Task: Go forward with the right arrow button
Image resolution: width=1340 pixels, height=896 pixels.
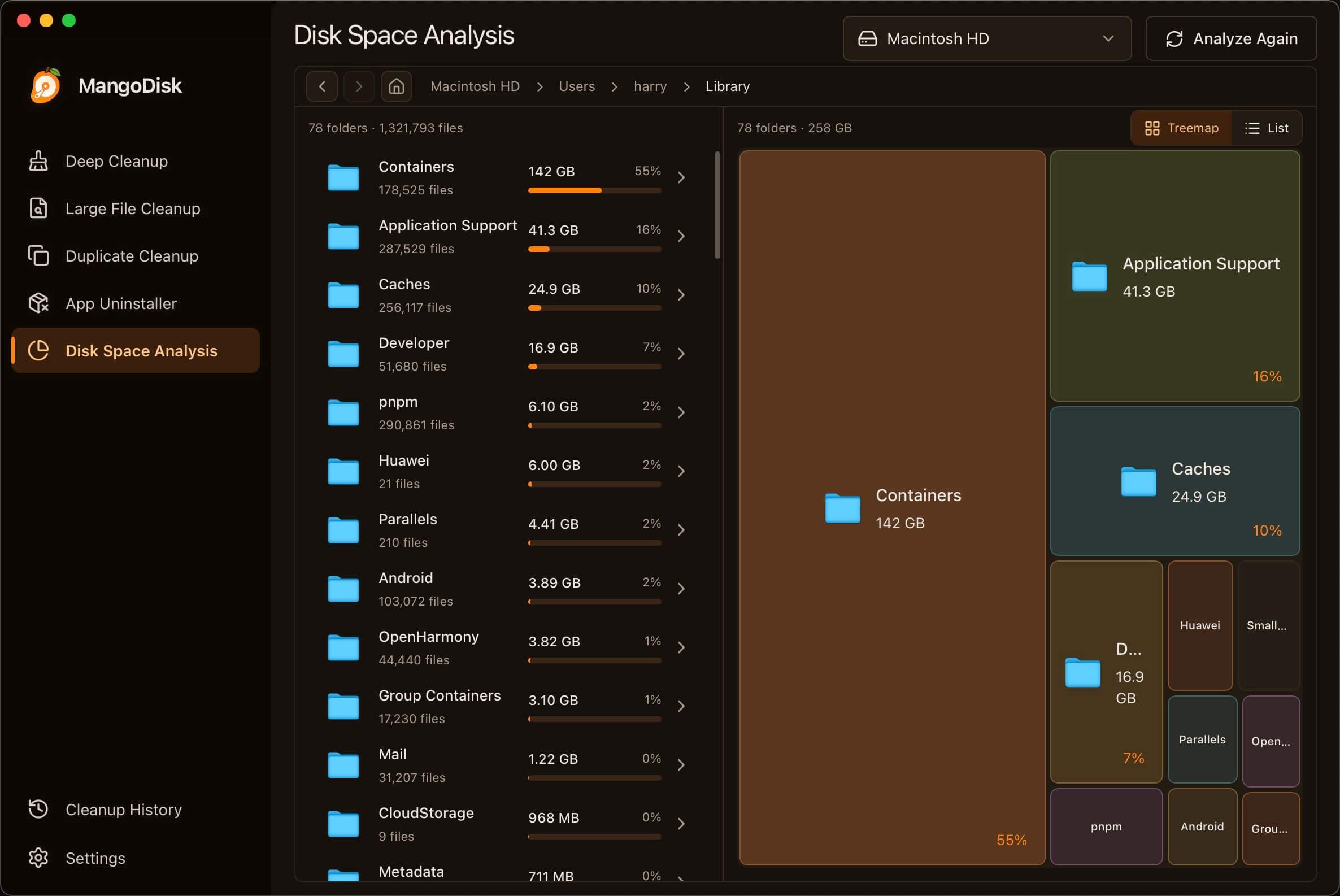Action: pos(359,86)
